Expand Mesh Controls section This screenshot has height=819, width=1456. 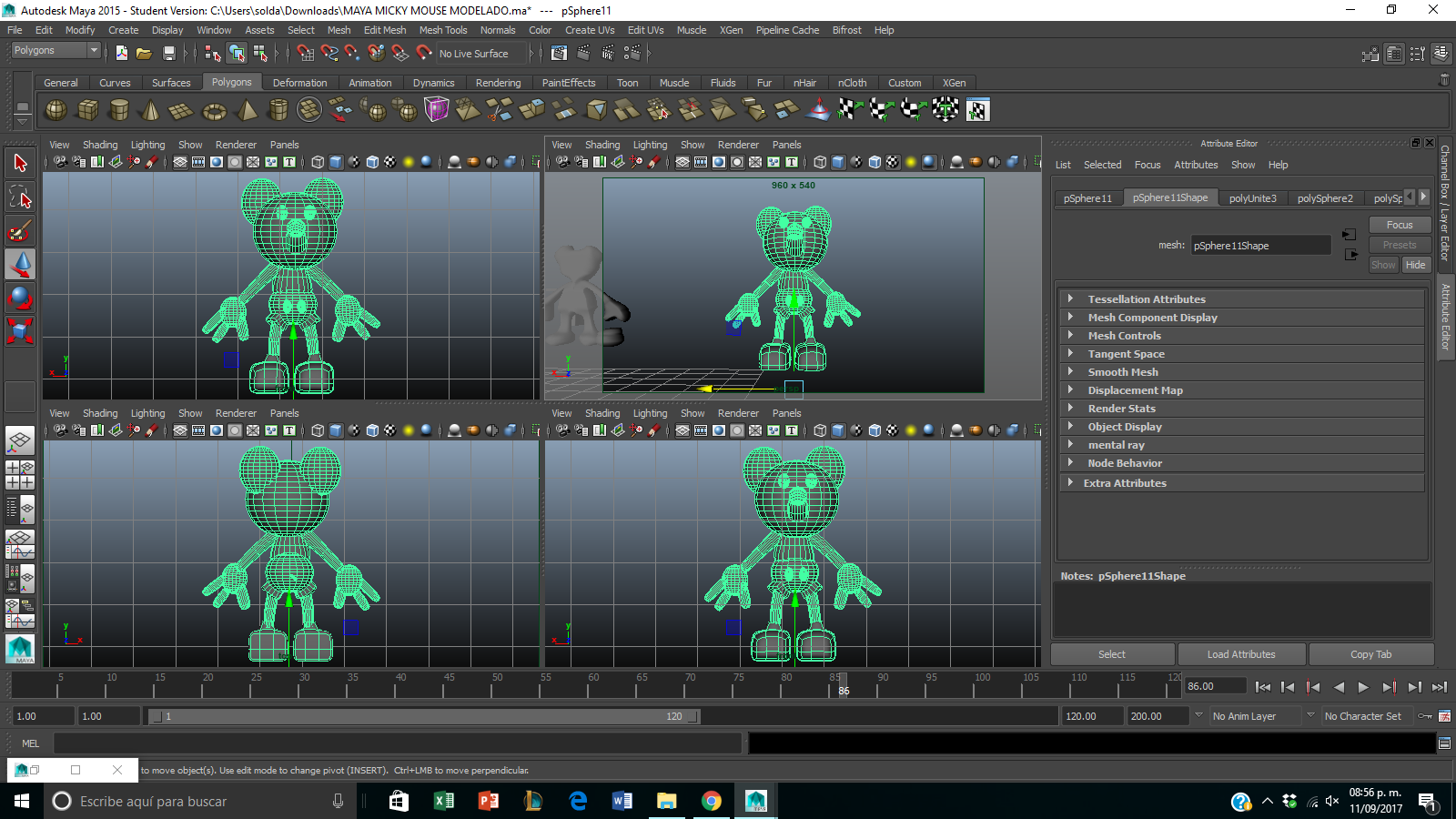coord(1241,336)
